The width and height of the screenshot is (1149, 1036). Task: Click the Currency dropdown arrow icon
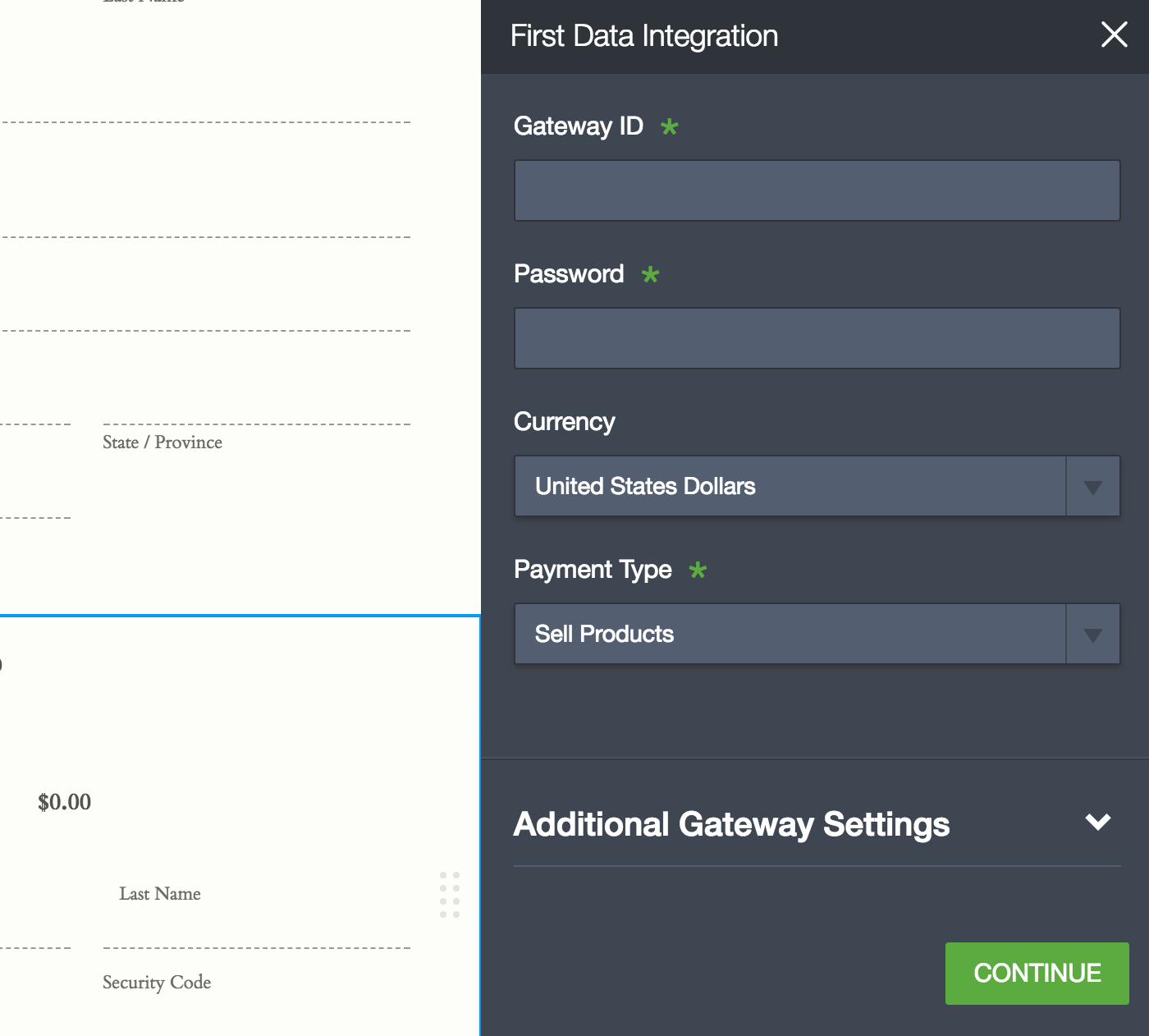click(x=1092, y=487)
